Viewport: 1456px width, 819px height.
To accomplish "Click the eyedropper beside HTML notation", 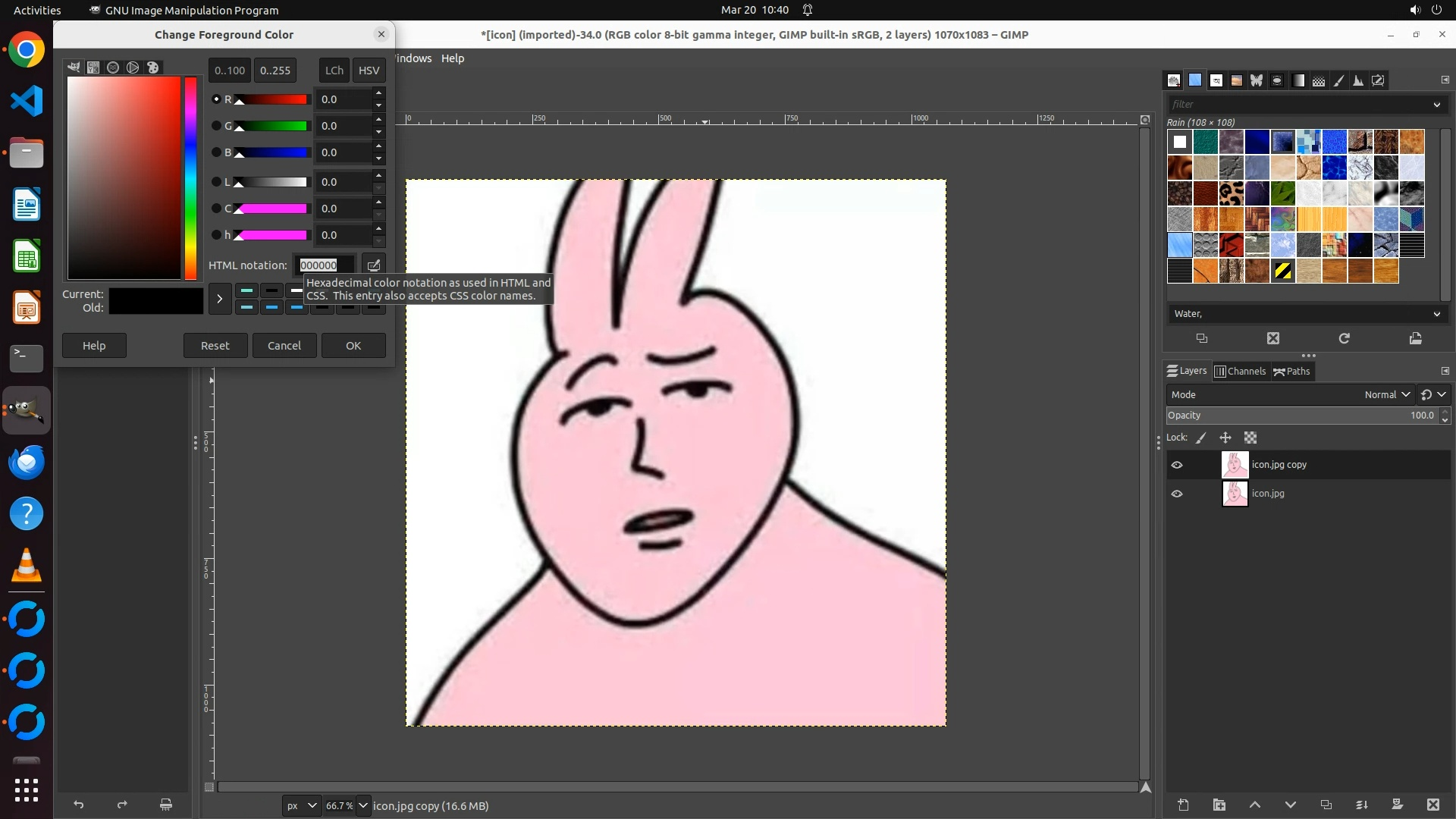I will click(373, 265).
